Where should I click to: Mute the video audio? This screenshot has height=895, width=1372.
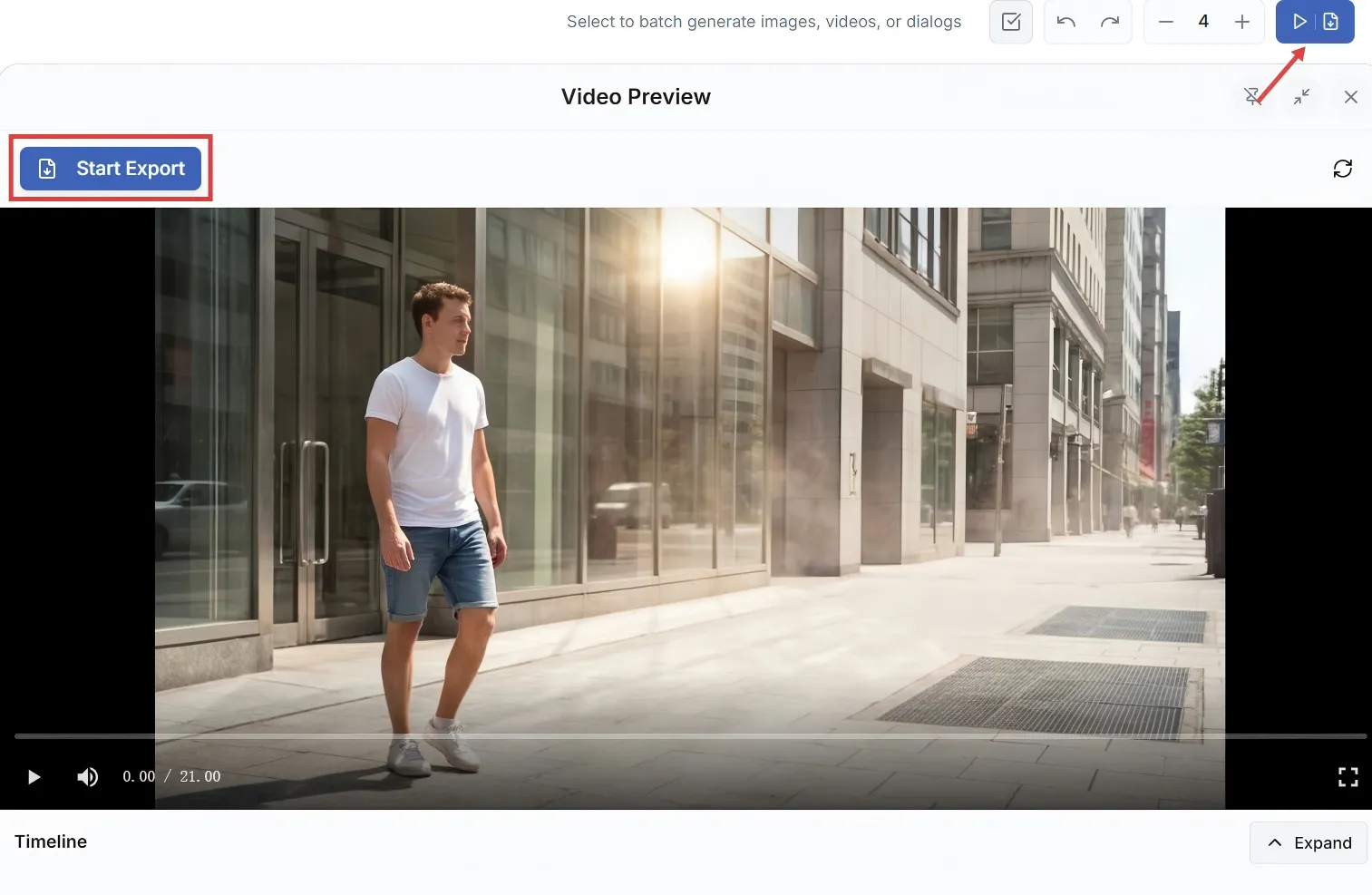(x=87, y=776)
